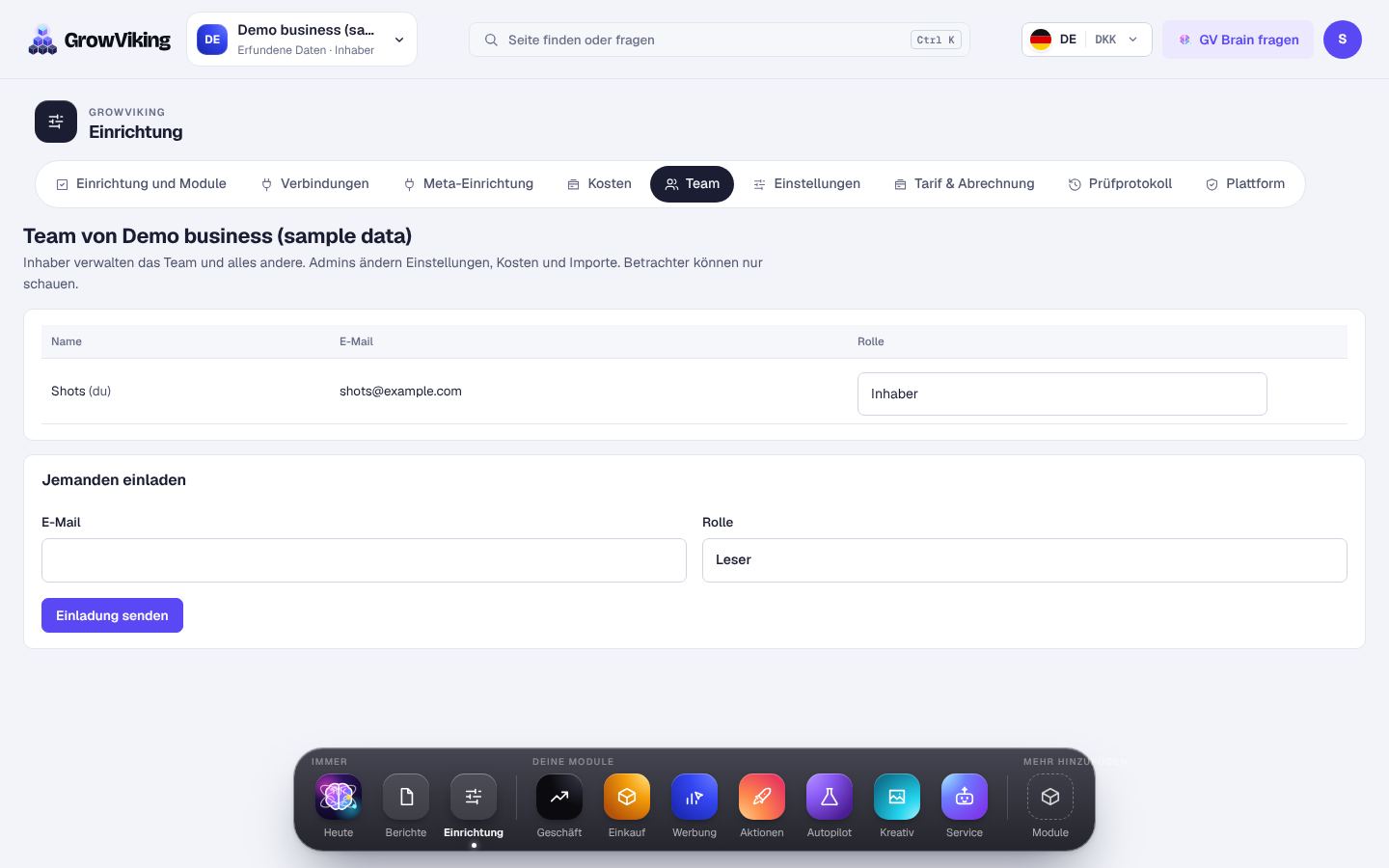Viewport: 1389px width, 868px height.
Task: Open the DE DKK language currency dropdown
Action: pos(1087,40)
